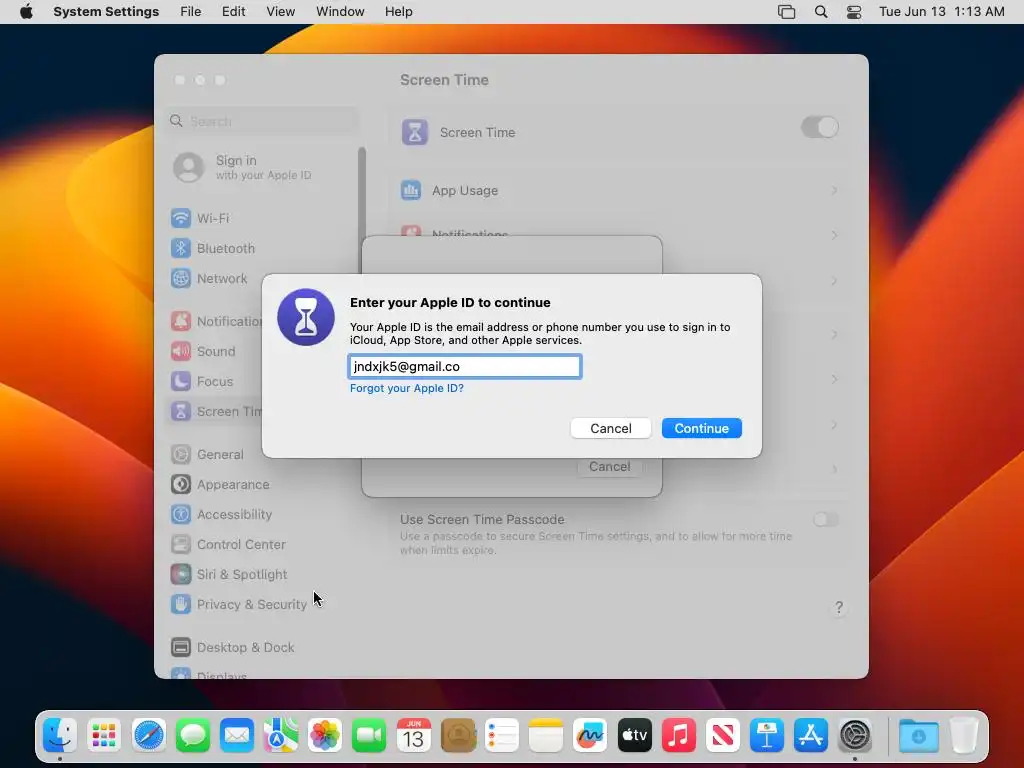Screen dimensions: 1024x768
Task: Open System Settings from the Dock
Action: pyautogui.click(x=855, y=735)
